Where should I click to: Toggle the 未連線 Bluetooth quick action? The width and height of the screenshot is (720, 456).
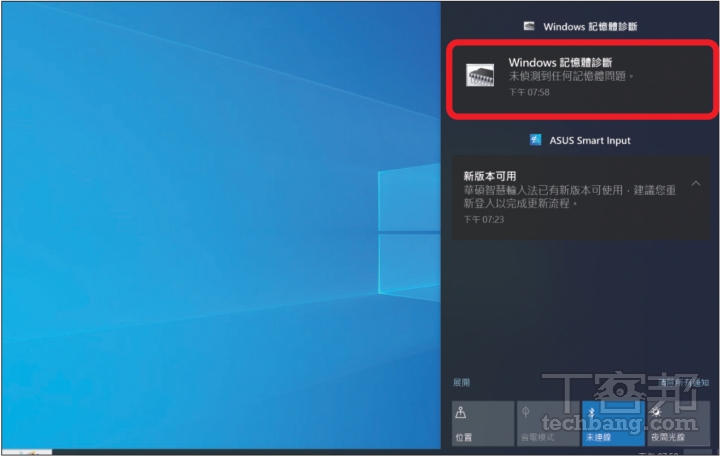pos(612,423)
